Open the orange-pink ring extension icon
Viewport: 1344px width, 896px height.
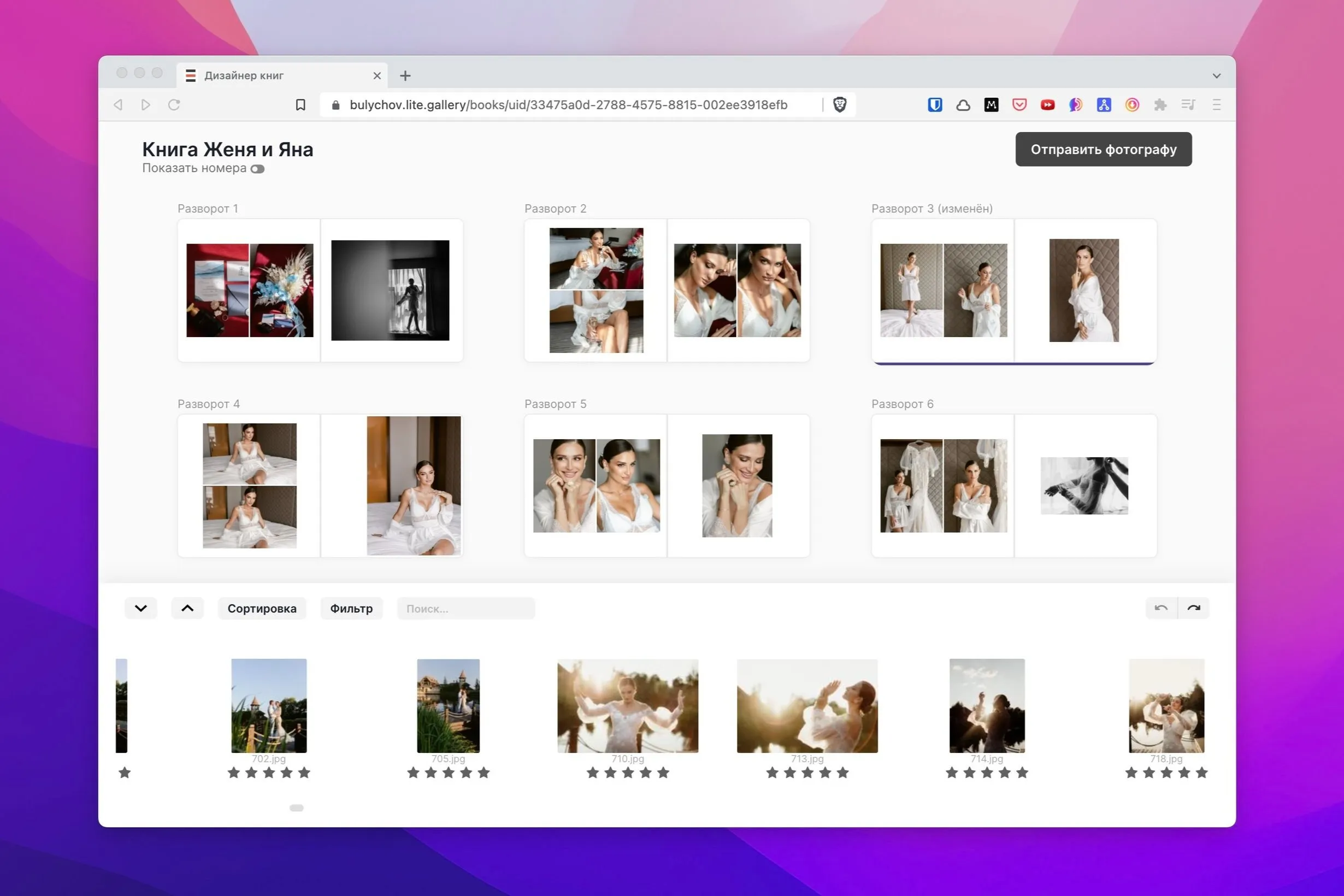click(1132, 104)
